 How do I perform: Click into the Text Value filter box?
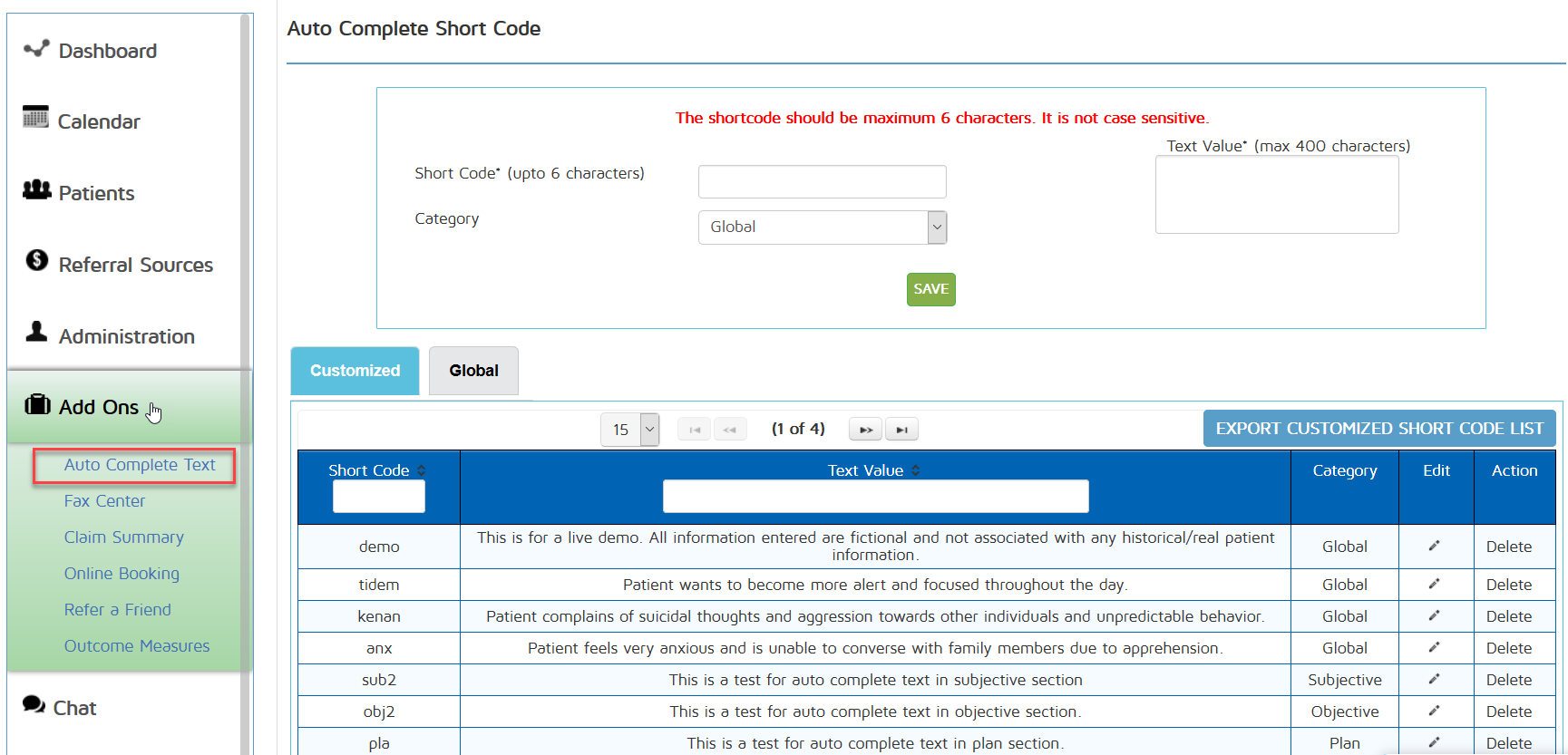click(x=875, y=497)
